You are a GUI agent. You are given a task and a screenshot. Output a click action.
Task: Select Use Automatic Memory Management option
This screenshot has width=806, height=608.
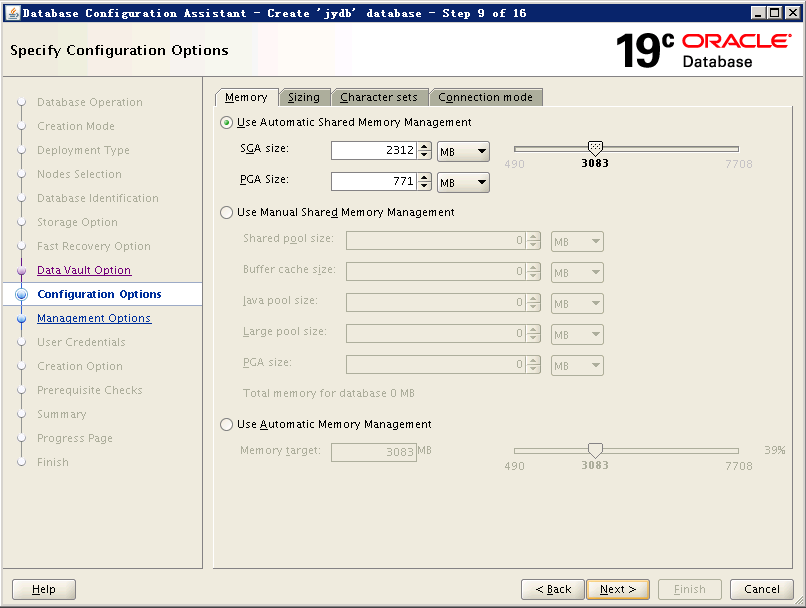click(x=227, y=425)
